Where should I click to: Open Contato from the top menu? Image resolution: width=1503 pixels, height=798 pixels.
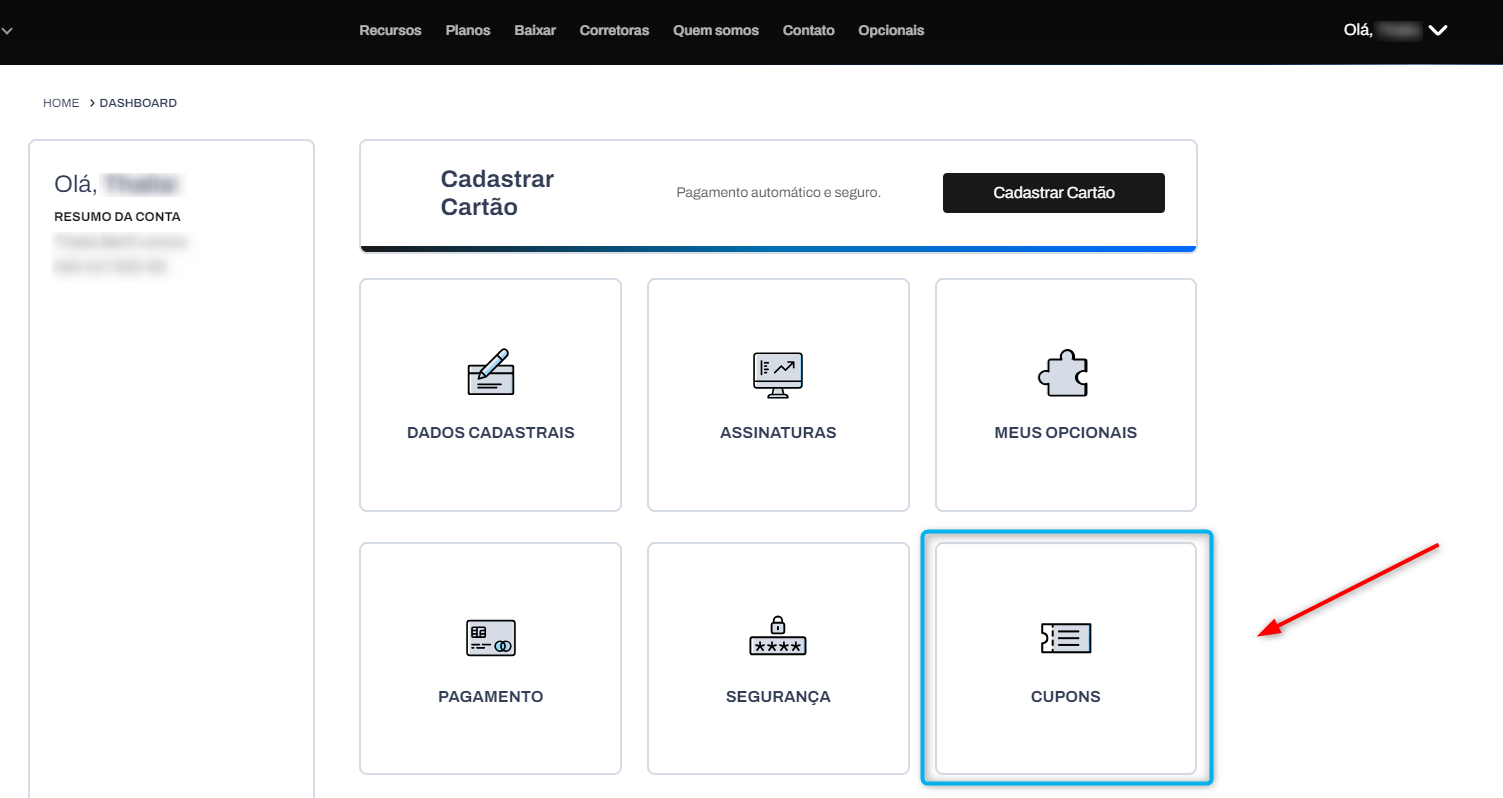808,31
